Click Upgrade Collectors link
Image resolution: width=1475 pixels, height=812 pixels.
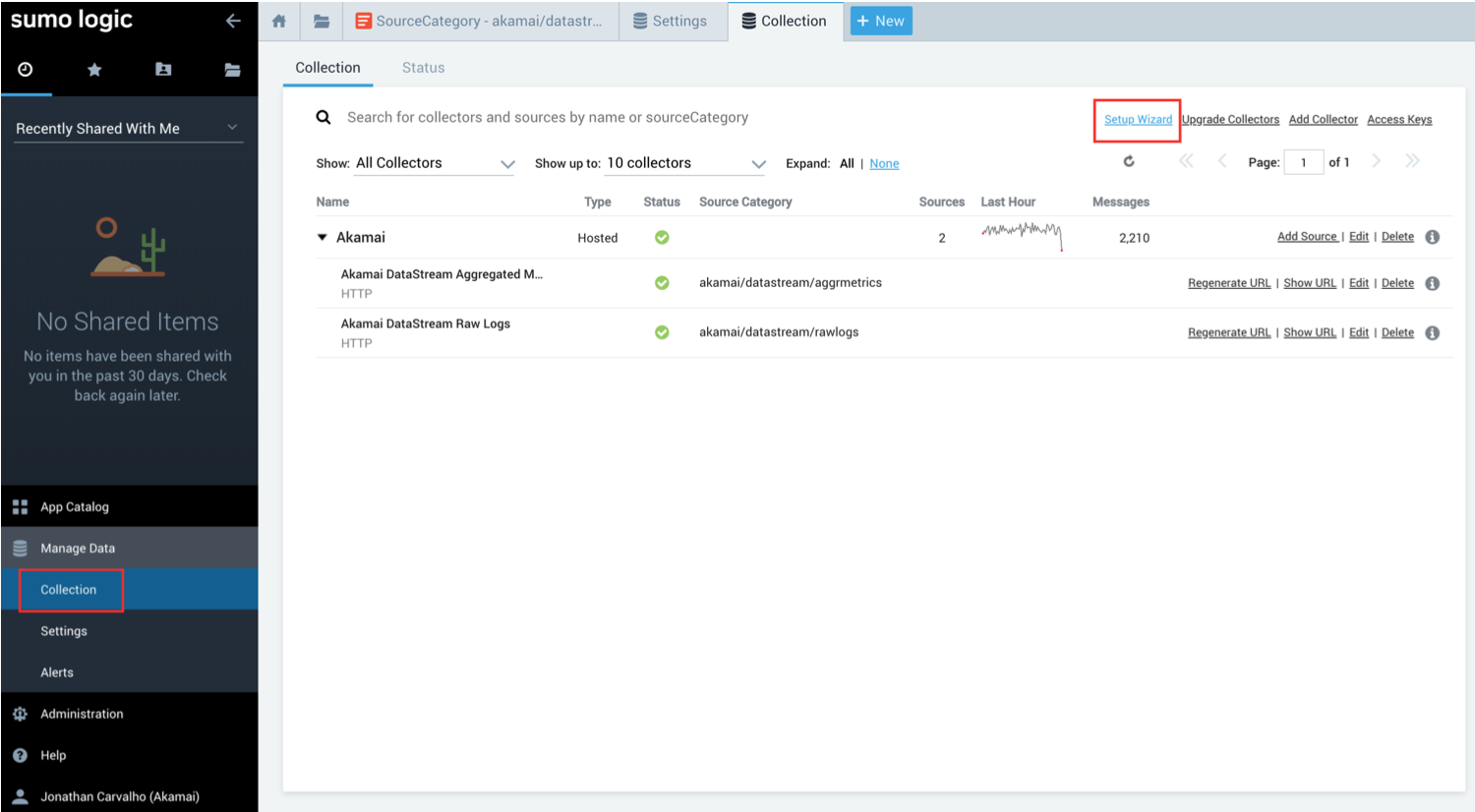click(x=1230, y=119)
